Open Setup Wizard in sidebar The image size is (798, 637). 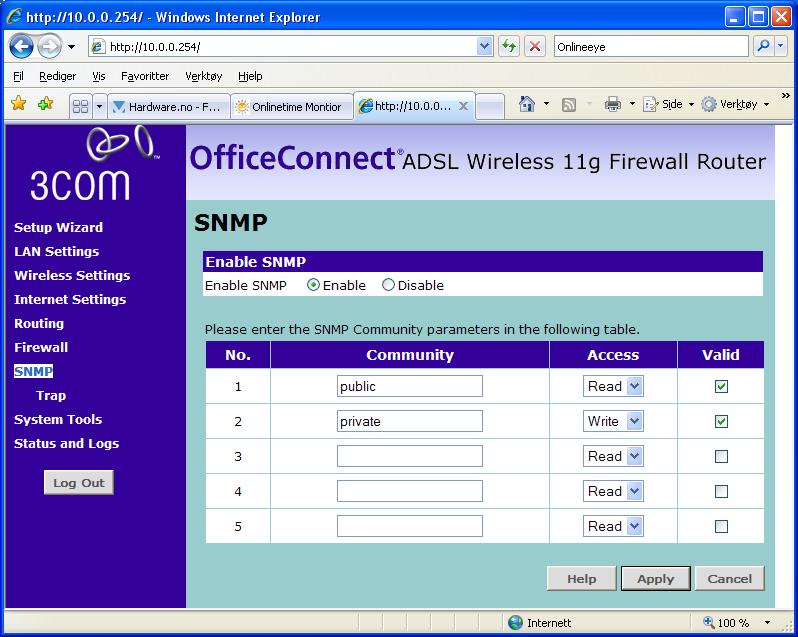click(x=59, y=227)
